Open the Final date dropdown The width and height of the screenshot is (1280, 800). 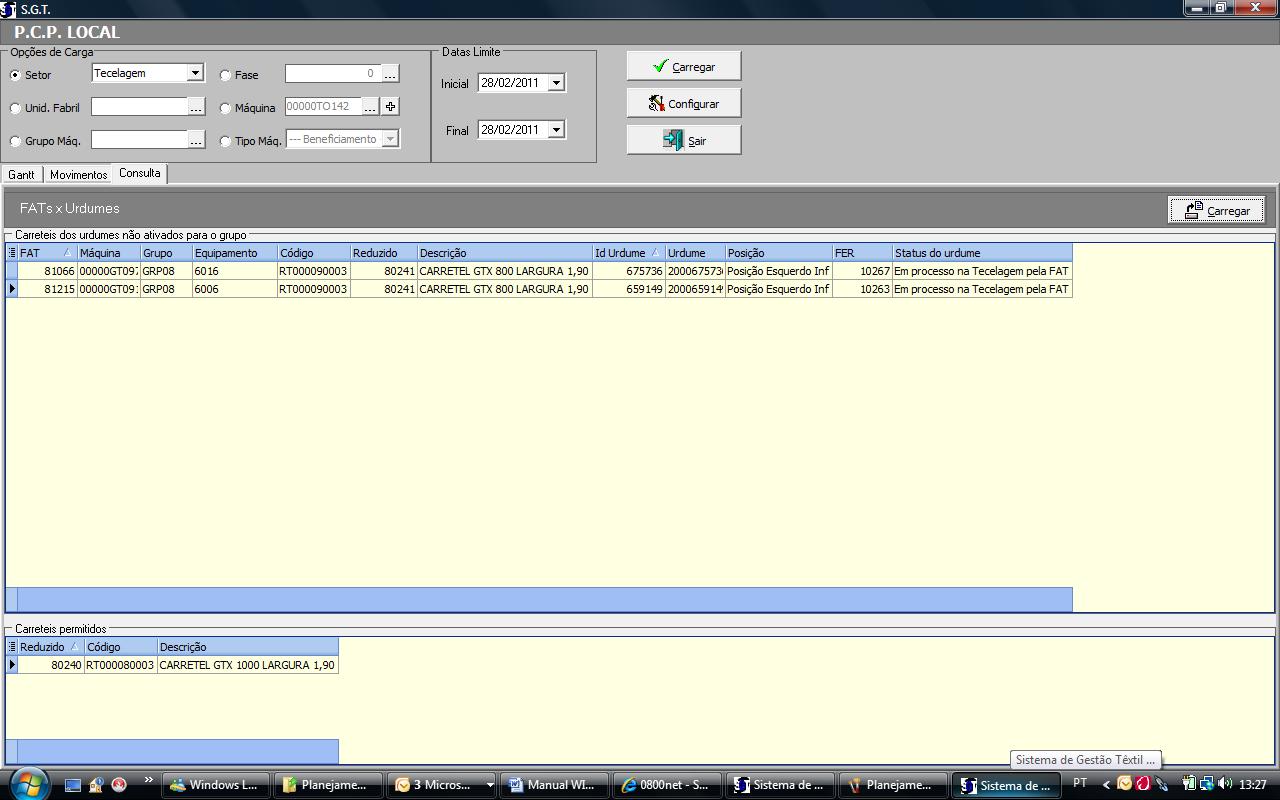[557, 130]
